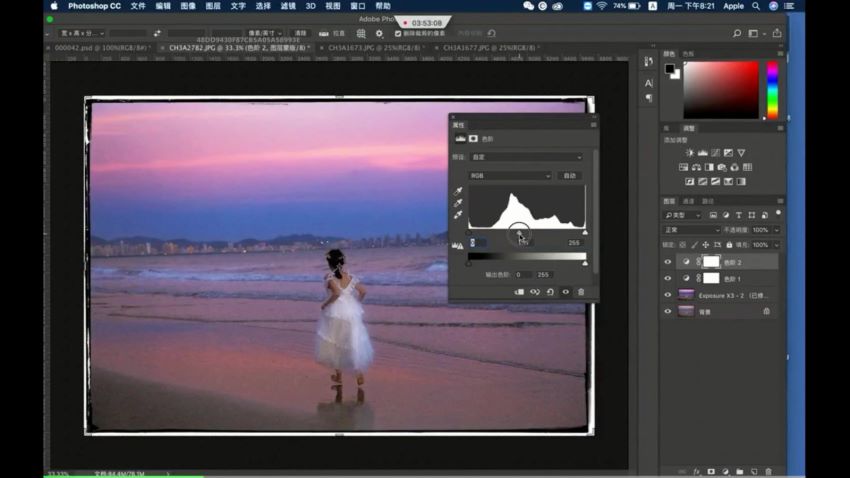This screenshot has width=850, height=478.
Task: Add a Brightness/Contrast adjustment
Action: pos(690,153)
